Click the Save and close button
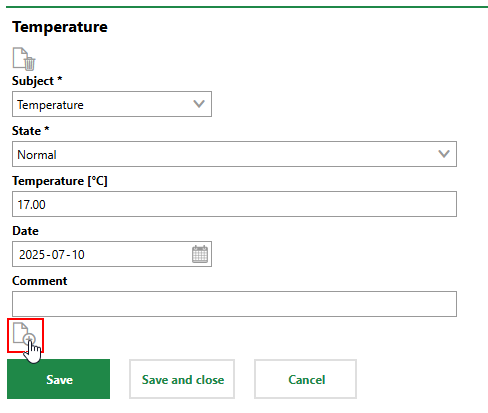The image size is (488, 413). (182, 379)
